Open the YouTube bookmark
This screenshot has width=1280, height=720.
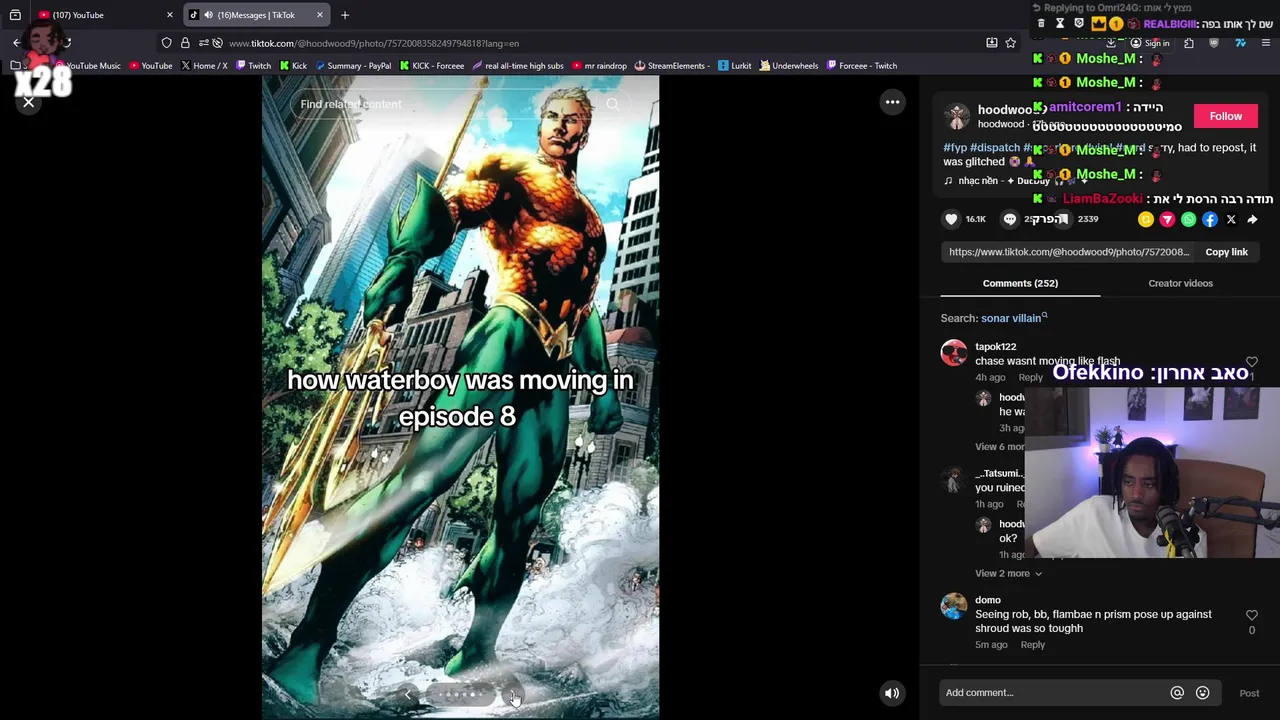pyautogui.click(x=150, y=66)
